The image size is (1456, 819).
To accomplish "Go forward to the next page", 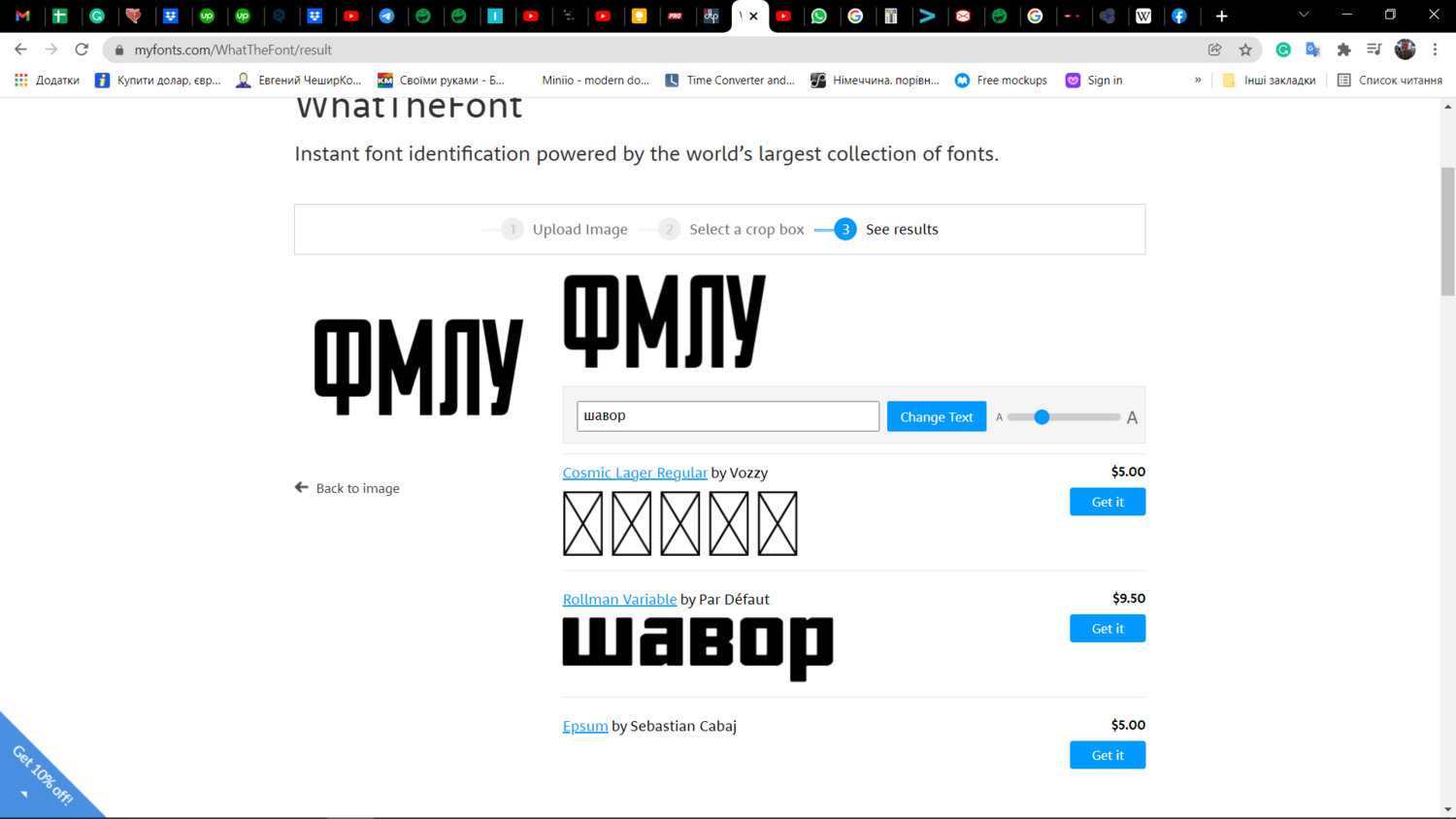I will 51,49.
